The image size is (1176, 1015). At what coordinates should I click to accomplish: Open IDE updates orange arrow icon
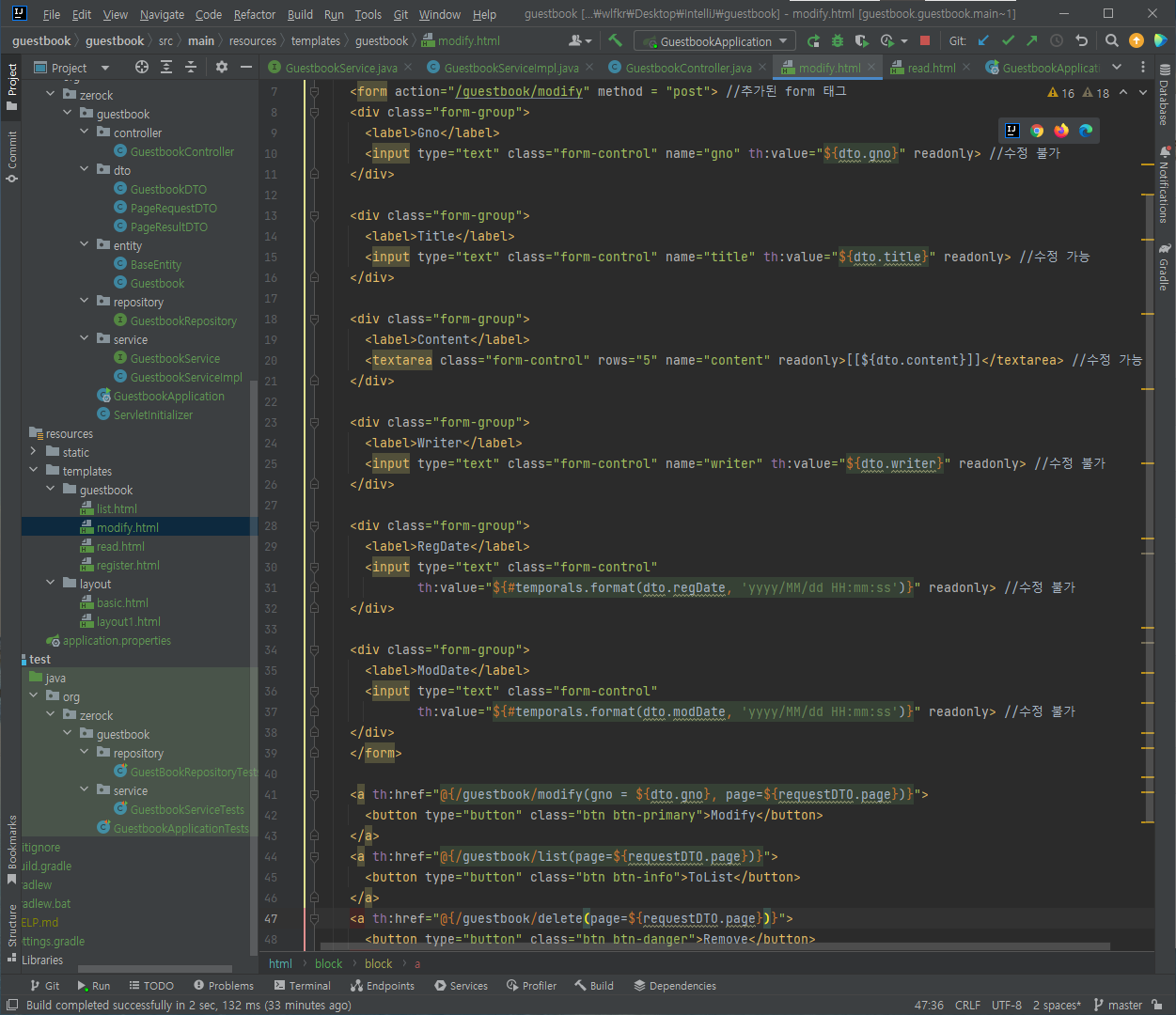pos(1137,40)
